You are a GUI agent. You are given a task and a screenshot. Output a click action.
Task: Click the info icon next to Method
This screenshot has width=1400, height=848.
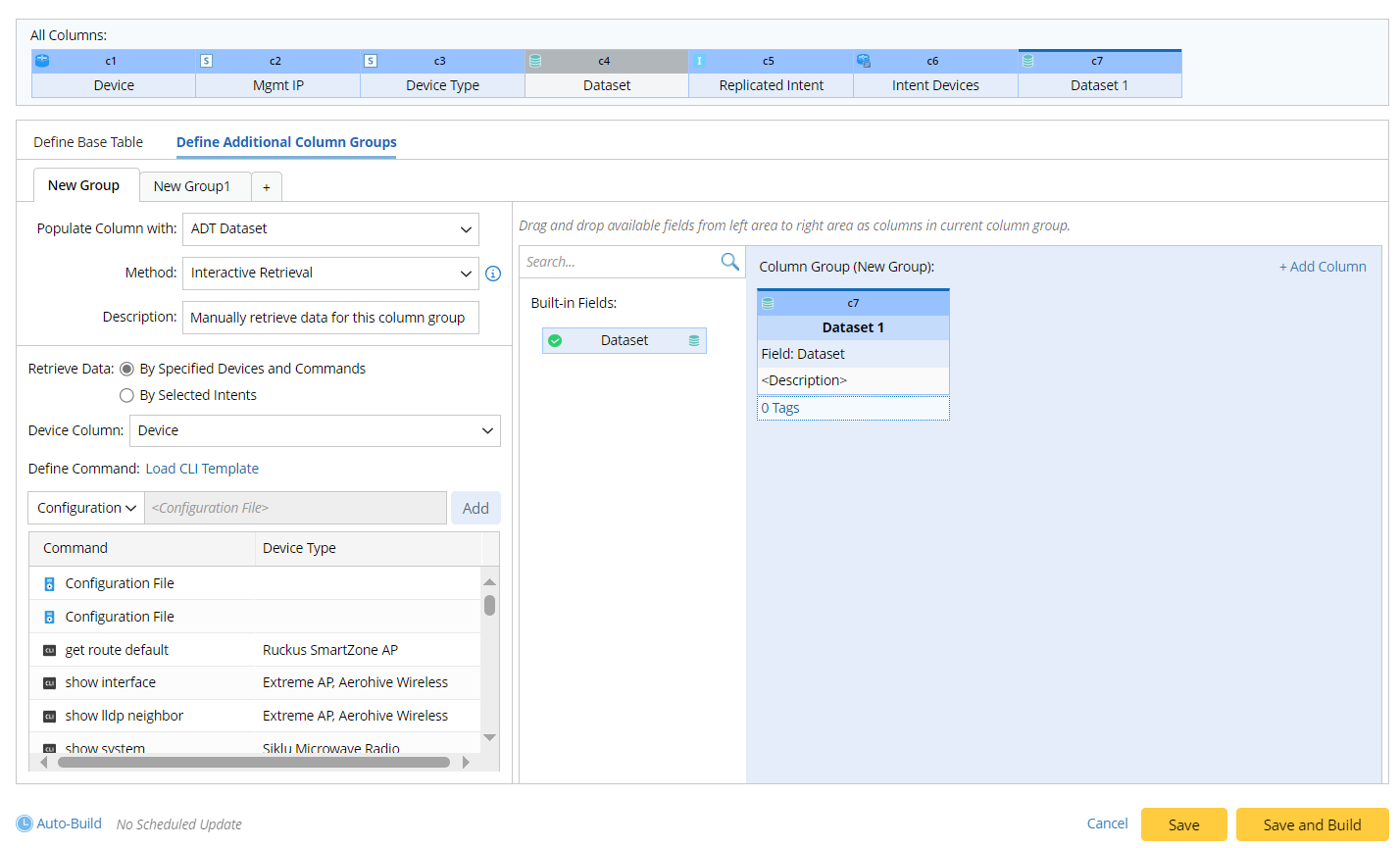tap(493, 274)
